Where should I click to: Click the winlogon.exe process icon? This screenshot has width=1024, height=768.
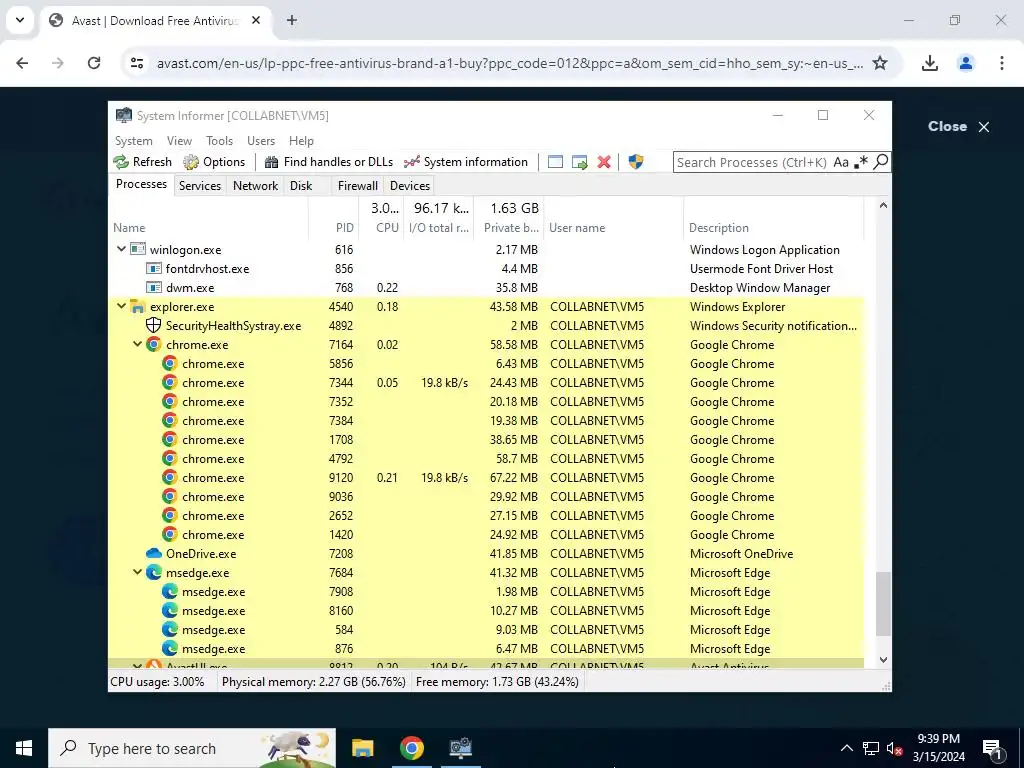coord(138,249)
